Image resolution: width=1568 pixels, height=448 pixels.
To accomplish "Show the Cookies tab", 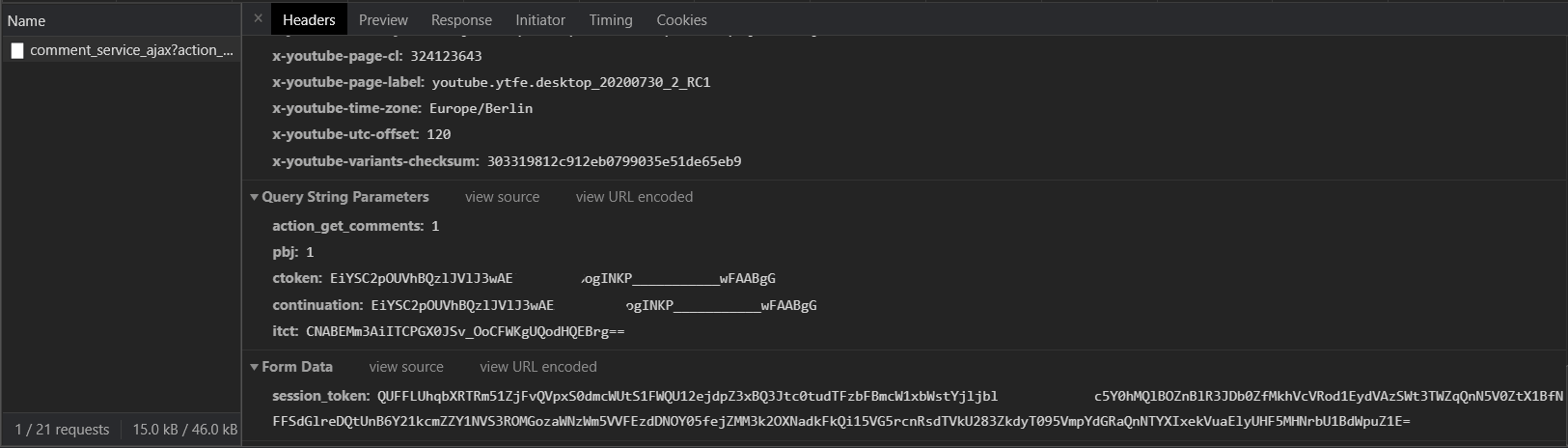I will (681, 19).
